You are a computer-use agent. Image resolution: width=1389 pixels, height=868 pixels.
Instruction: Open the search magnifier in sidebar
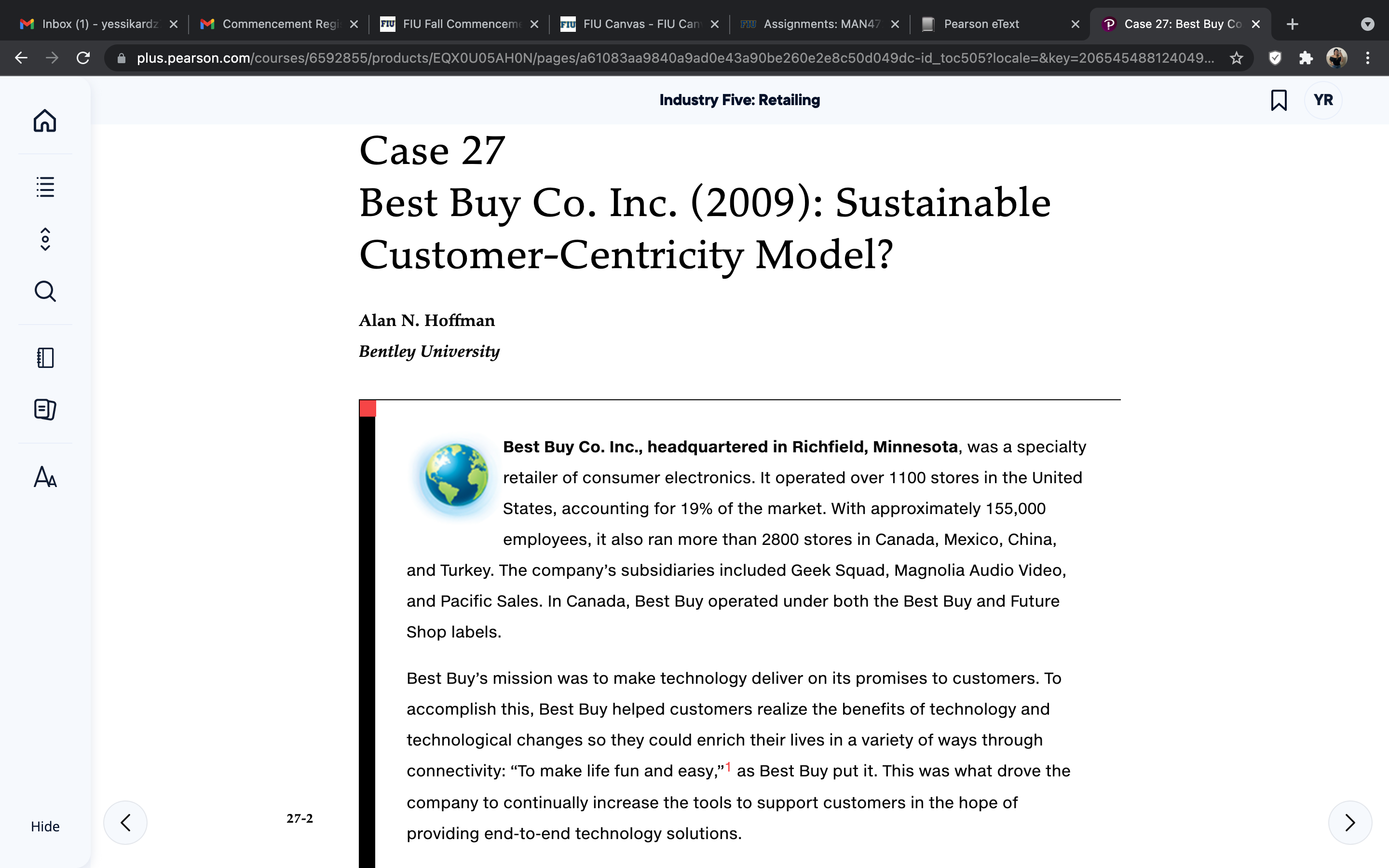pyautogui.click(x=45, y=291)
